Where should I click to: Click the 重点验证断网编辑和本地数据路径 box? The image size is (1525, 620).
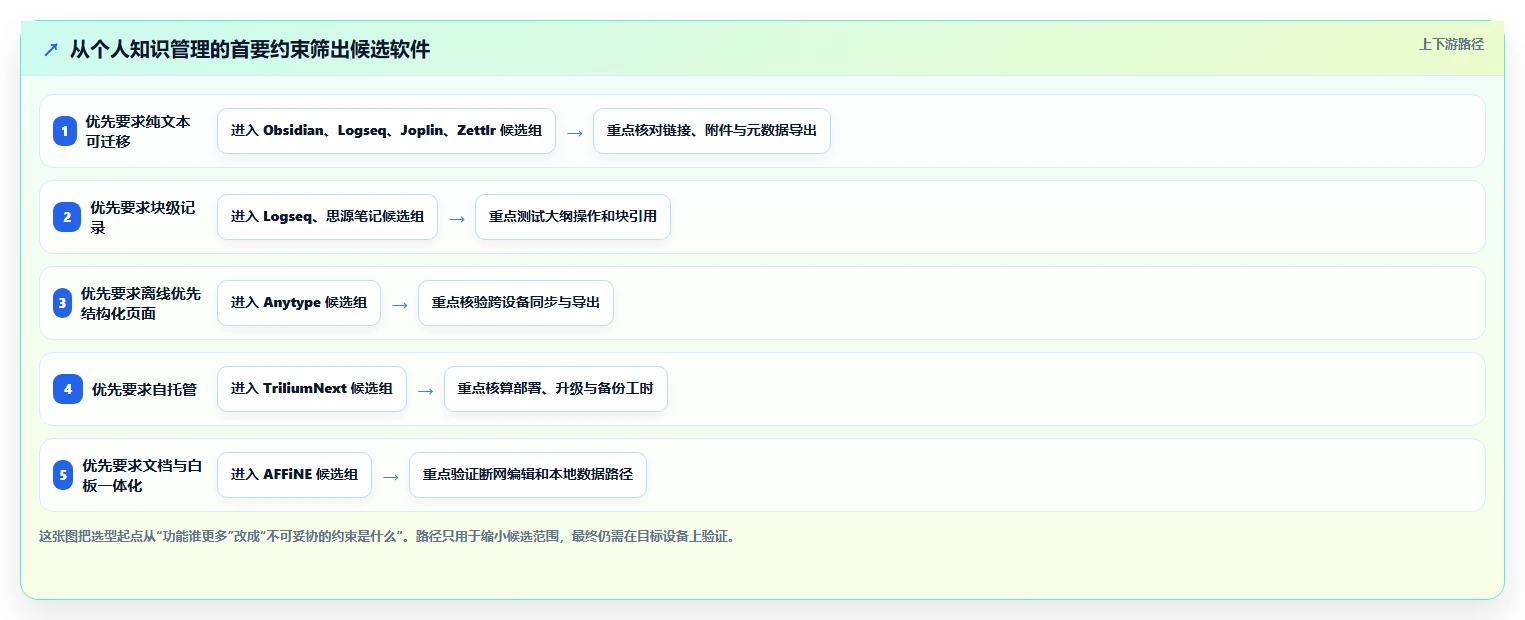pyautogui.click(x=528, y=475)
